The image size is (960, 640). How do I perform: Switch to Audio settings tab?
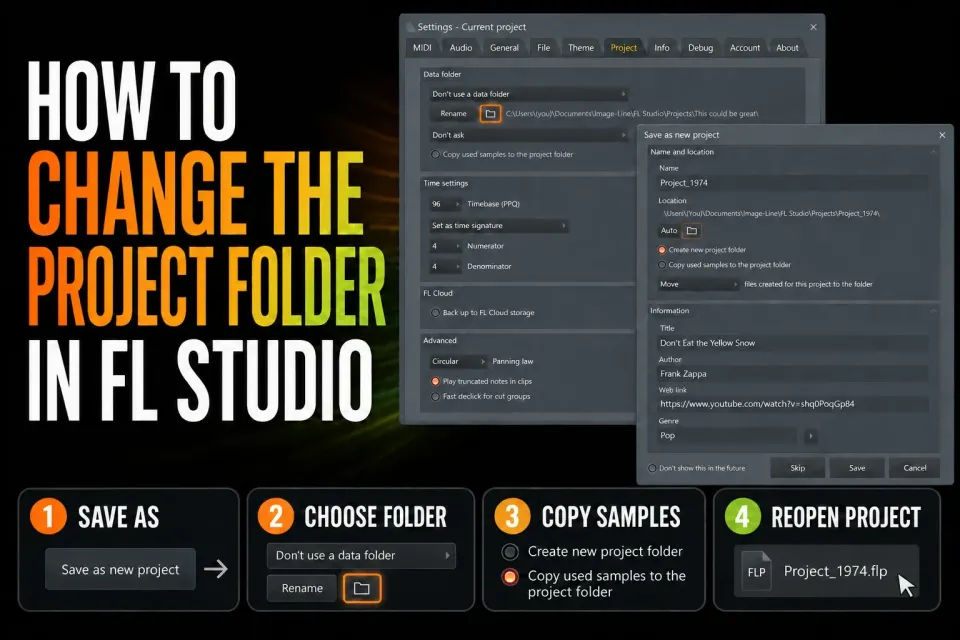(460, 48)
